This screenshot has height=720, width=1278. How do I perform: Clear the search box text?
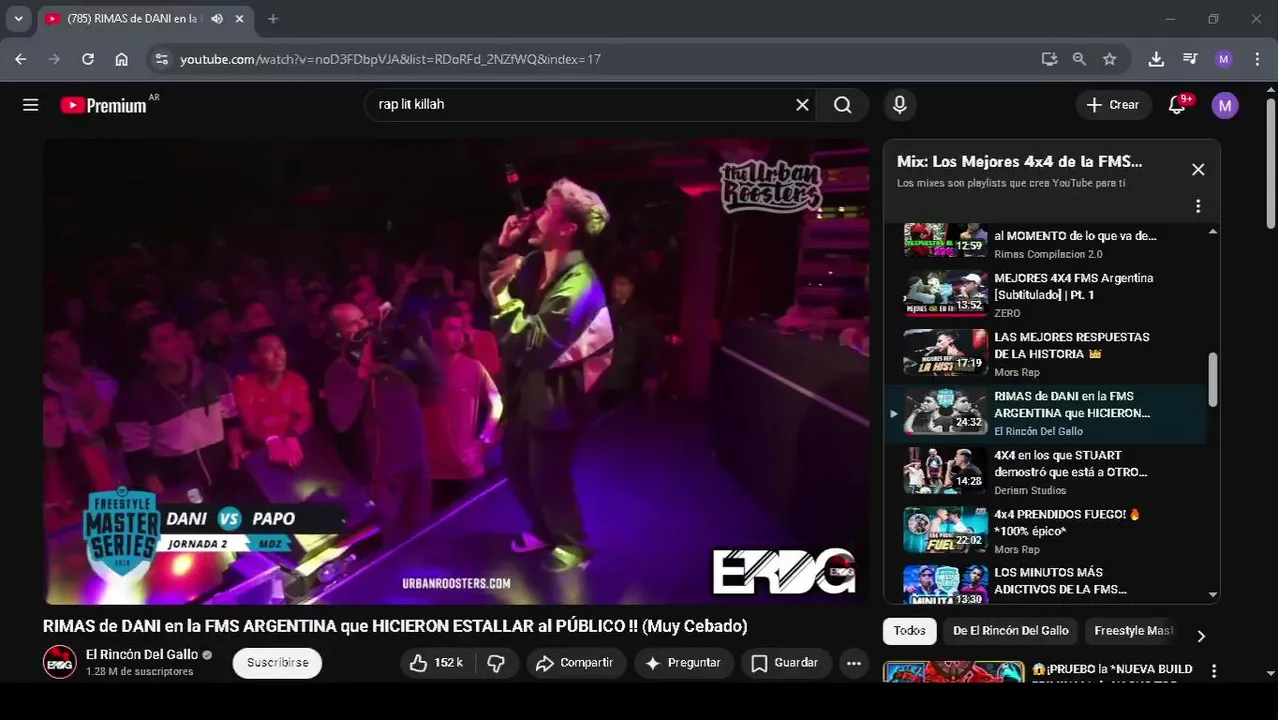click(802, 104)
